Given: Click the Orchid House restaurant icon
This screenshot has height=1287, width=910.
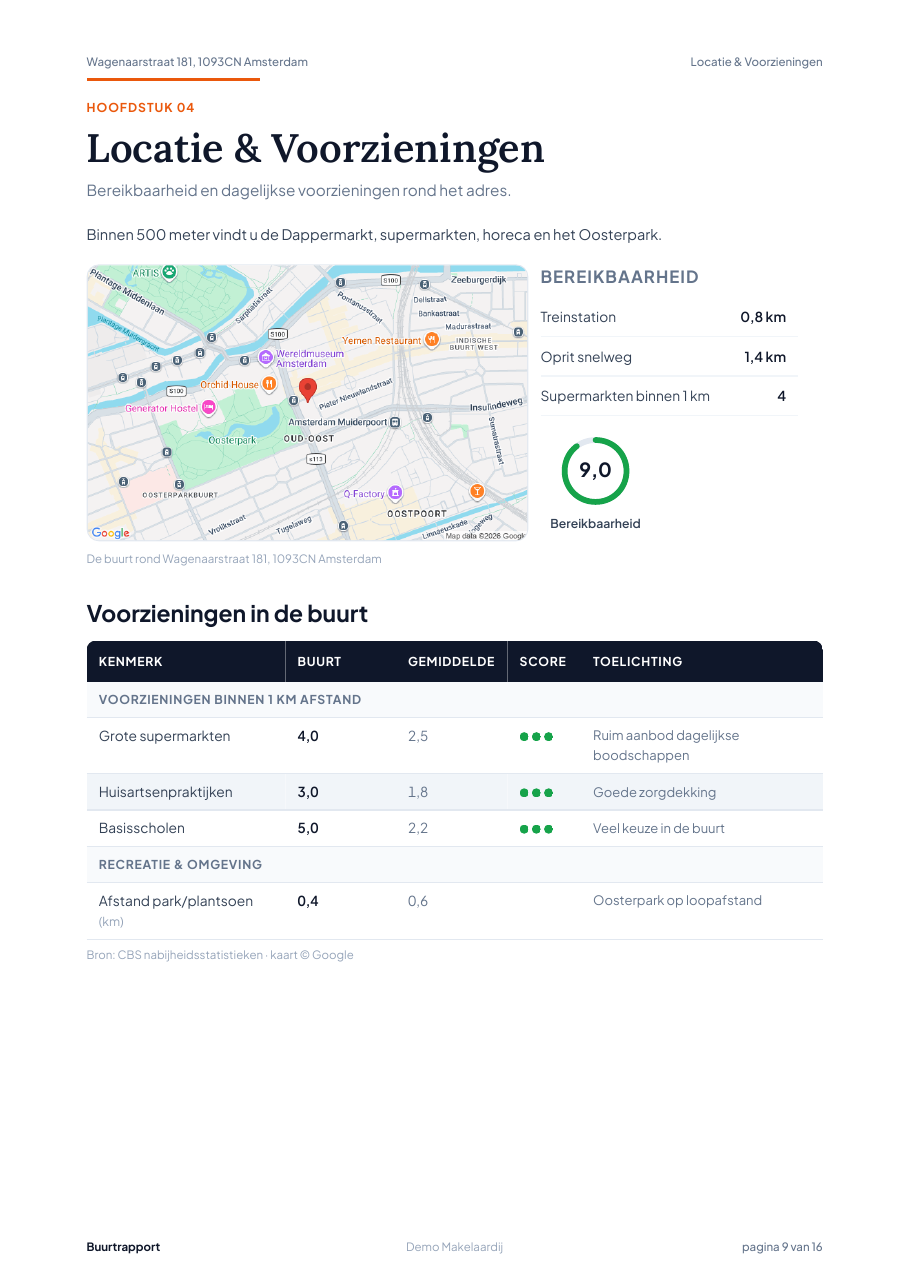Looking at the screenshot, I should (269, 384).
